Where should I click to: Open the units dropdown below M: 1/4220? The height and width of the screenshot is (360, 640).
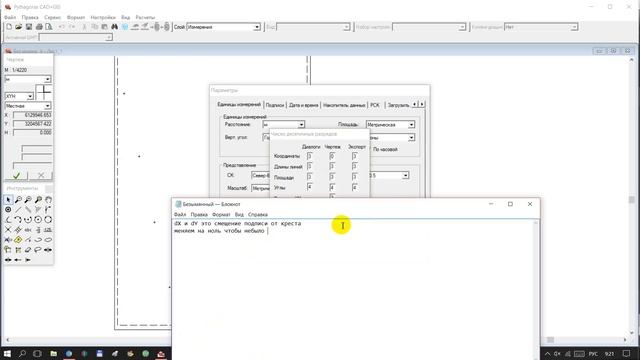point(47,79)
